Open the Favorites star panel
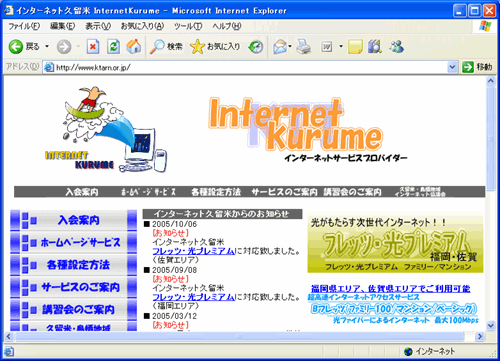Viewport: 500px width, 361px height. click(197, 47)
